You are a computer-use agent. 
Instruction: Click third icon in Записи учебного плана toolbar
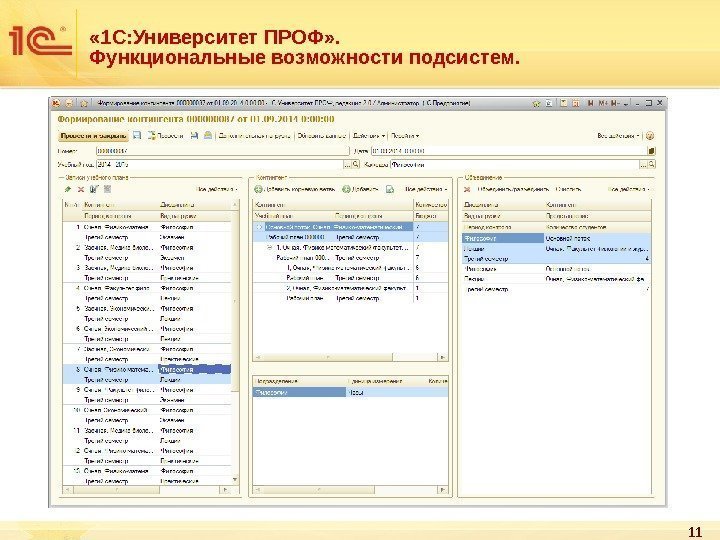pyautogui.click(x=94, y=189)
